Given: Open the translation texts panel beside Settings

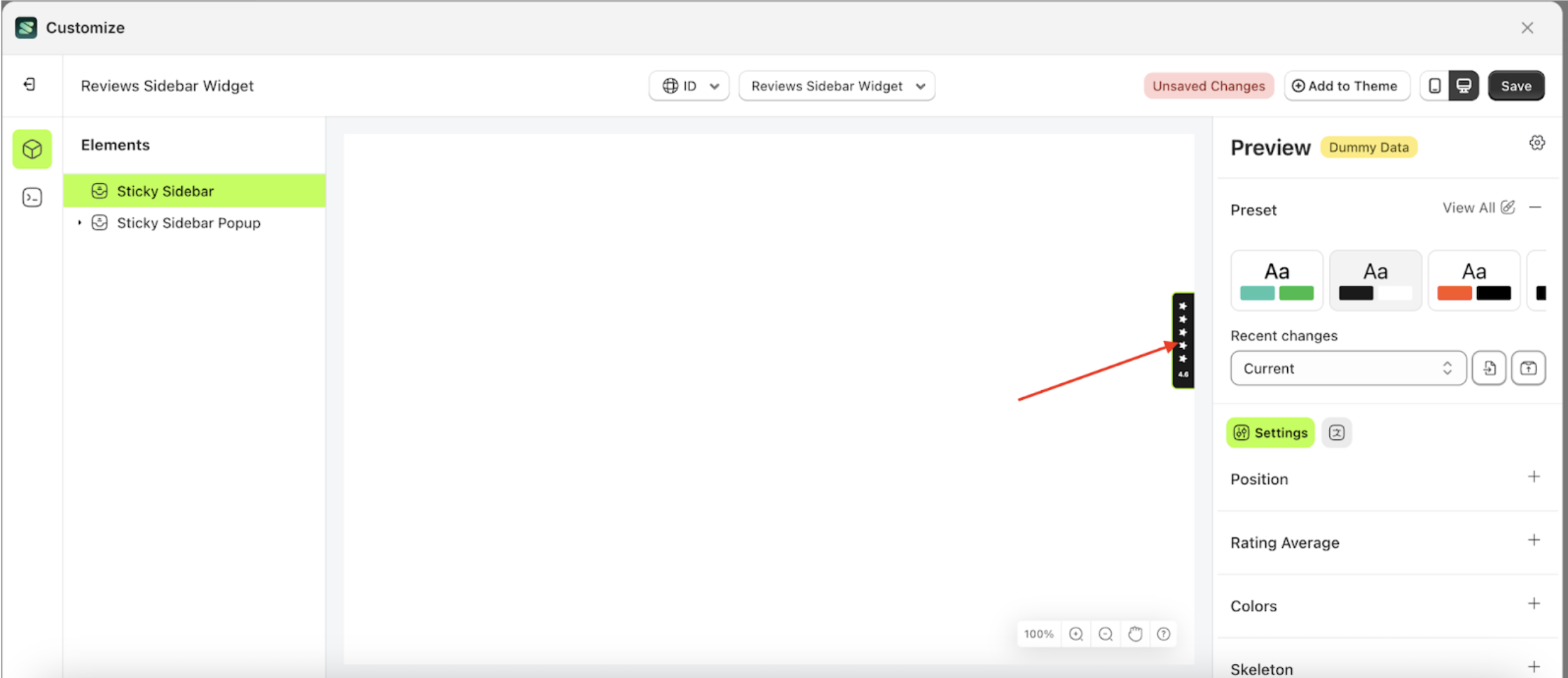Looking at the screenshot, I should [1337, 432].
